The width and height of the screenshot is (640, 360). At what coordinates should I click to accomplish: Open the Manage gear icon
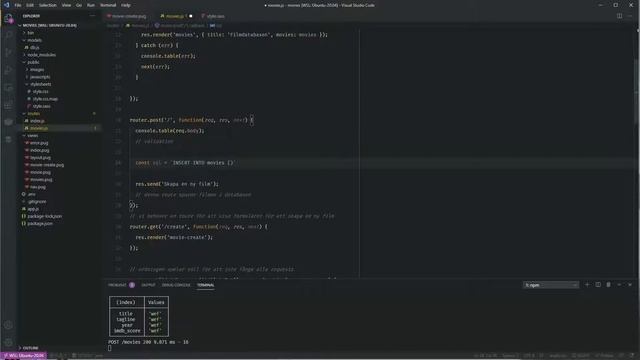[8, 342]
